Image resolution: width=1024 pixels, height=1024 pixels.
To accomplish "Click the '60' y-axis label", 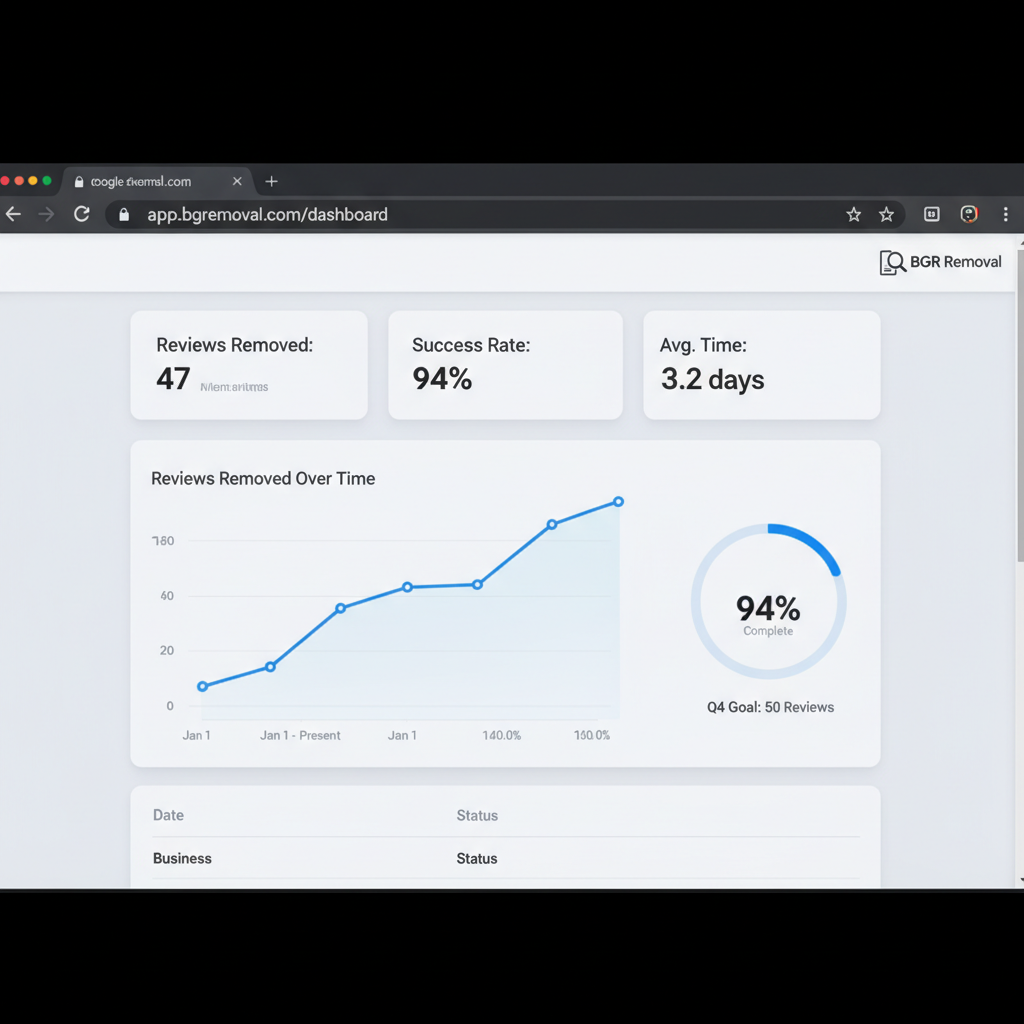I will (x=167, y=596).
